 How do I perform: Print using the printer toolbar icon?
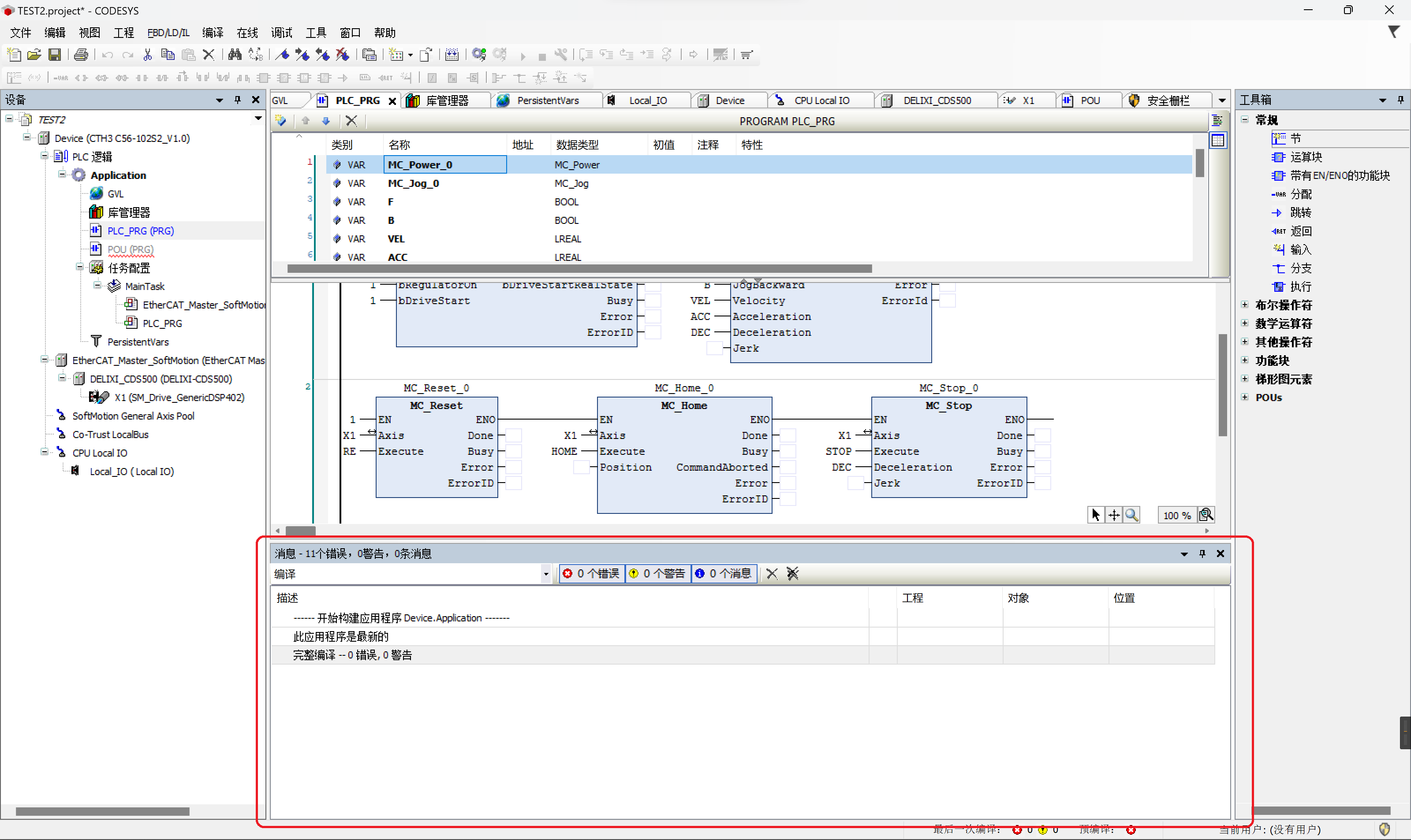coord(81,55)
